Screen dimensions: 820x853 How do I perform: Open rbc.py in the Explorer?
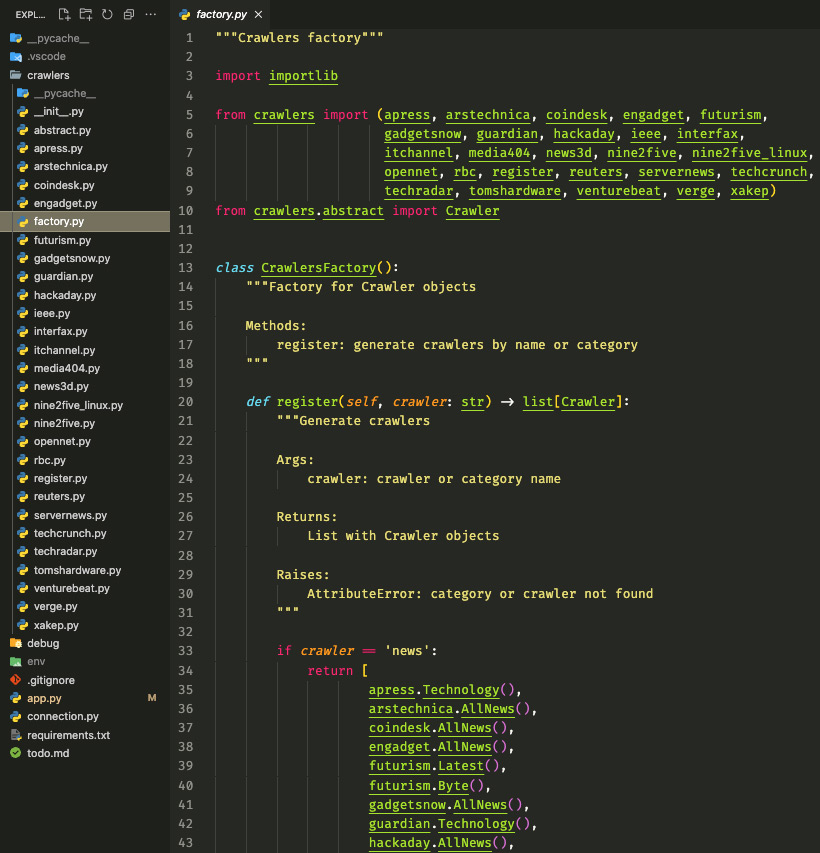pos(85,460)
